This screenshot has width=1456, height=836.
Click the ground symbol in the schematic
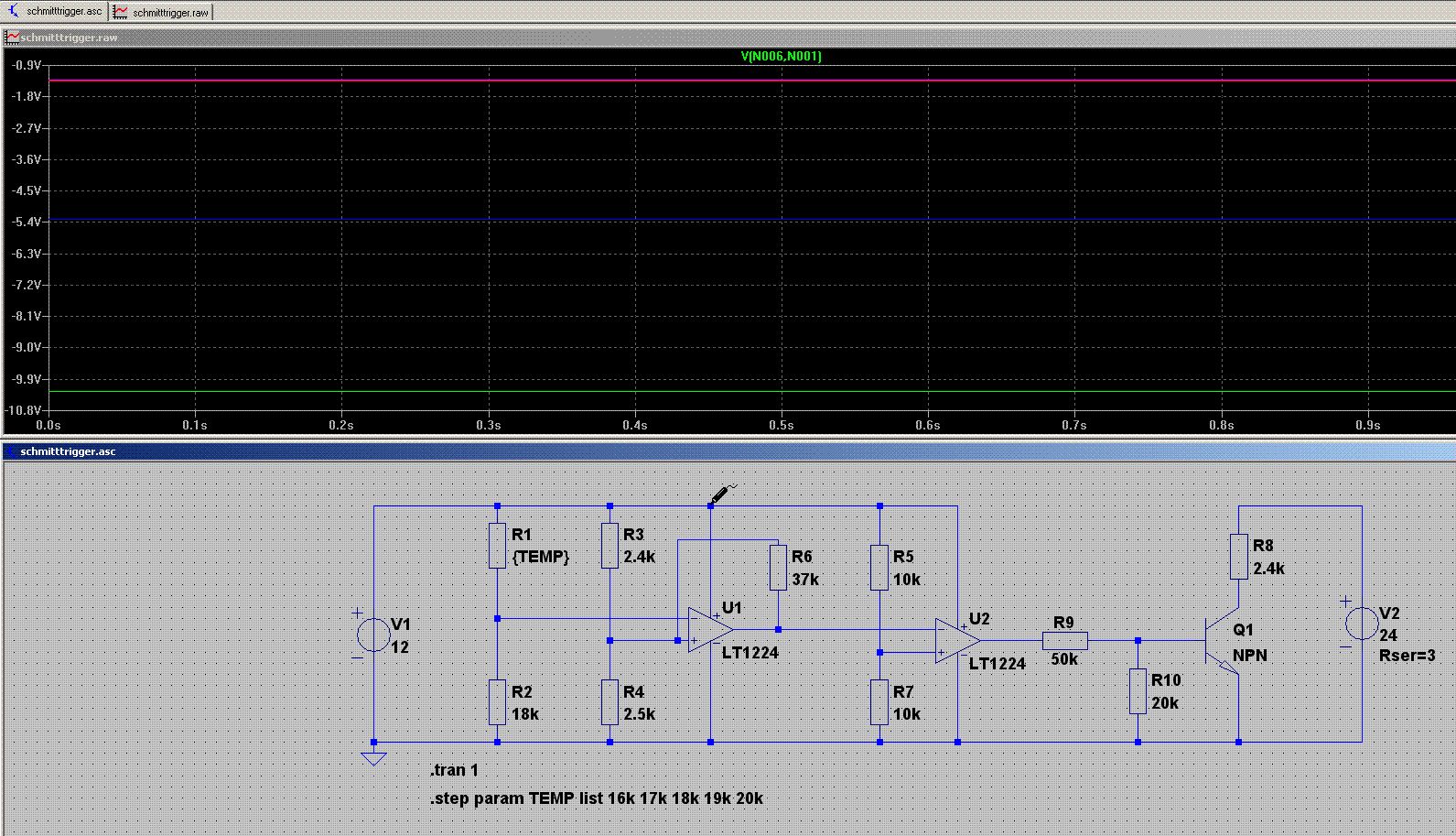[373, 757]
